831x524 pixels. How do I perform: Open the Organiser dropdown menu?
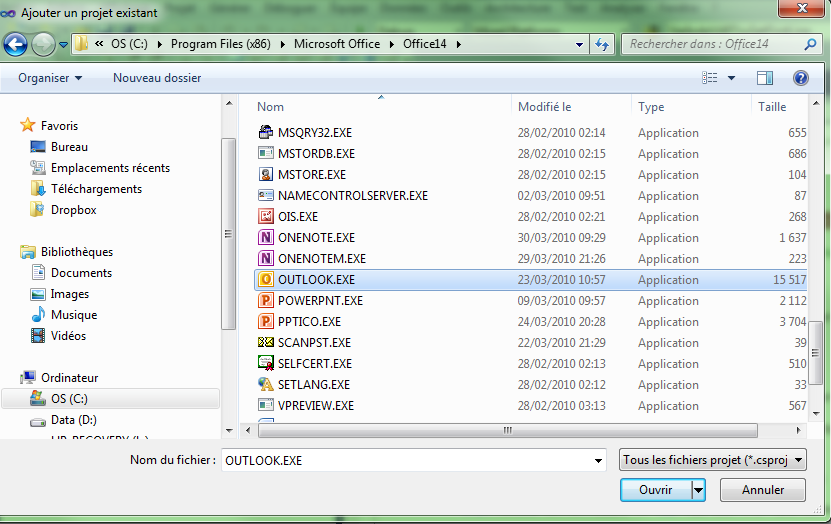(x=50, y=78)
